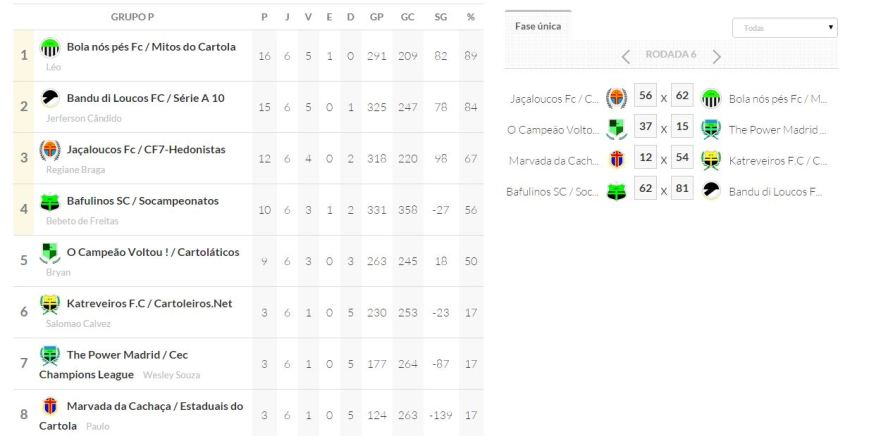Click Bola nós pés Fc crest in standings

(x=50, y=47)
